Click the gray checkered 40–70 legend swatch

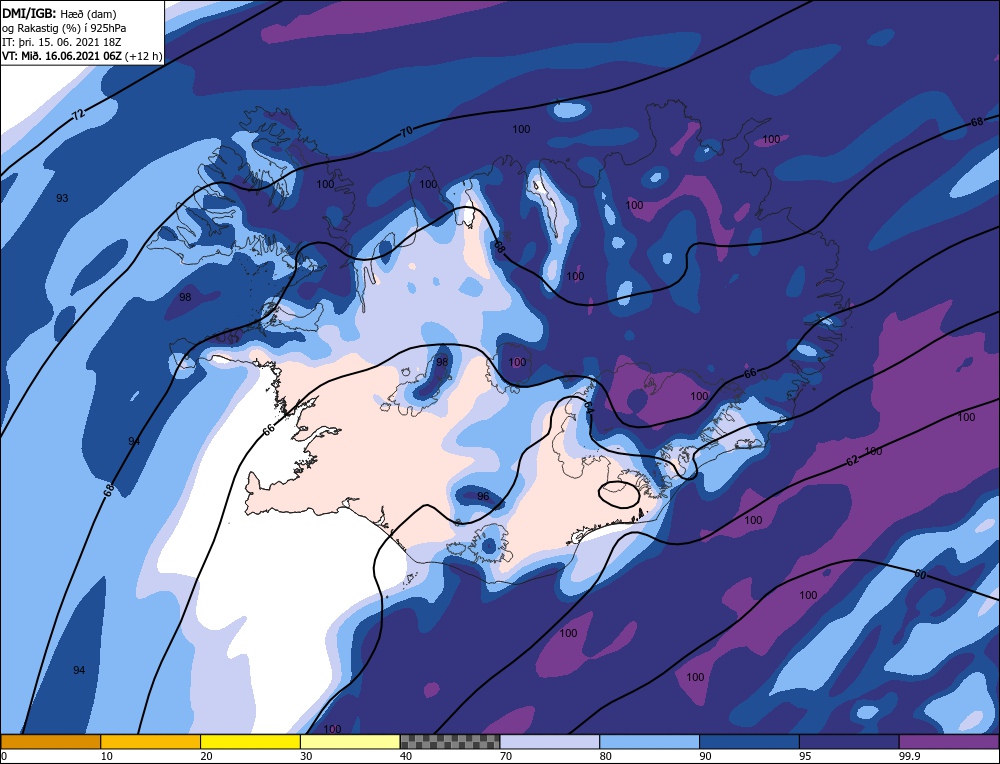click(450, 742)
